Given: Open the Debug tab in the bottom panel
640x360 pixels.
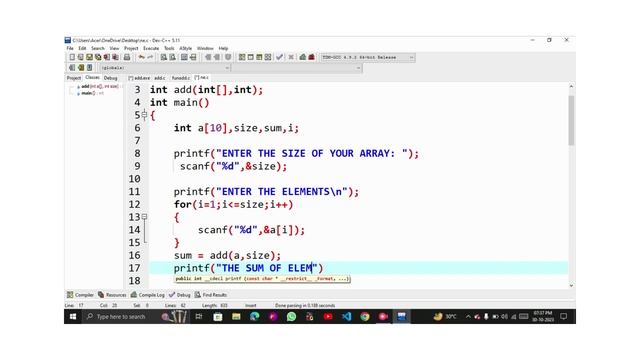Looking at the screenshot, I should (x=180, y=295).
